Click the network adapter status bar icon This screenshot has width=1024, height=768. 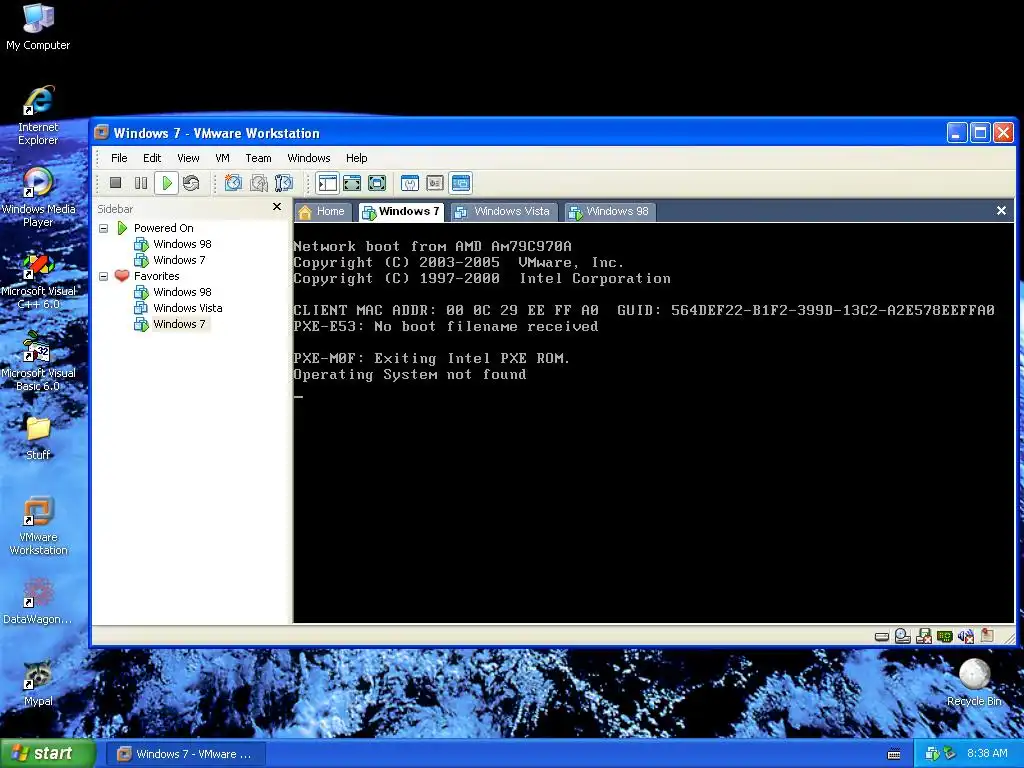coord(944,636)
